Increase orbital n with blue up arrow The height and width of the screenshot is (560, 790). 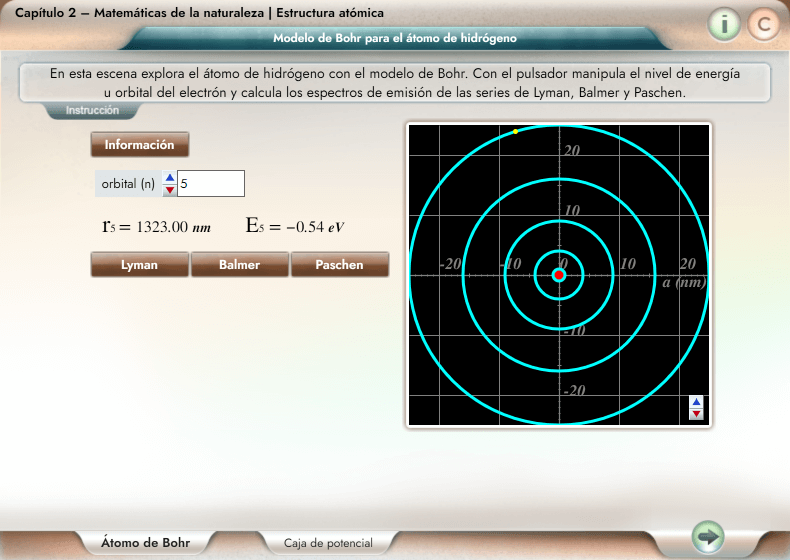(170, 178)
